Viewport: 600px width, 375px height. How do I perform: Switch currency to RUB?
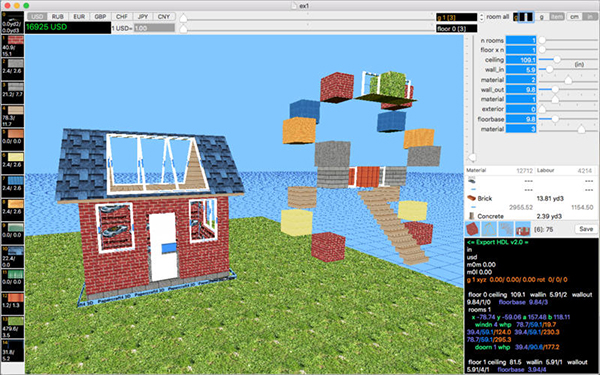(58, 16)
